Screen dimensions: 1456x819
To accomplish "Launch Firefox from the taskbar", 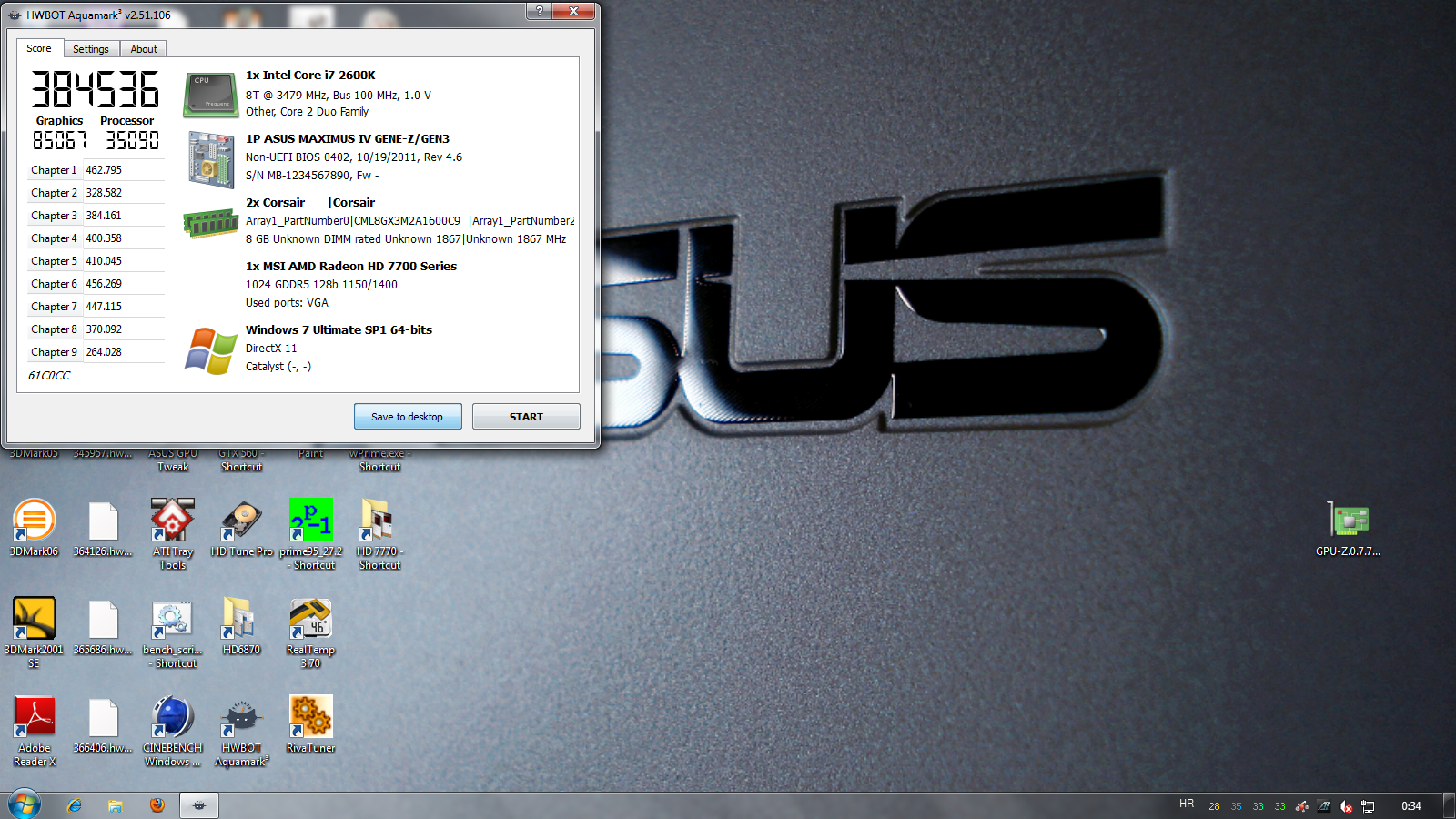I will coord(157,805).
